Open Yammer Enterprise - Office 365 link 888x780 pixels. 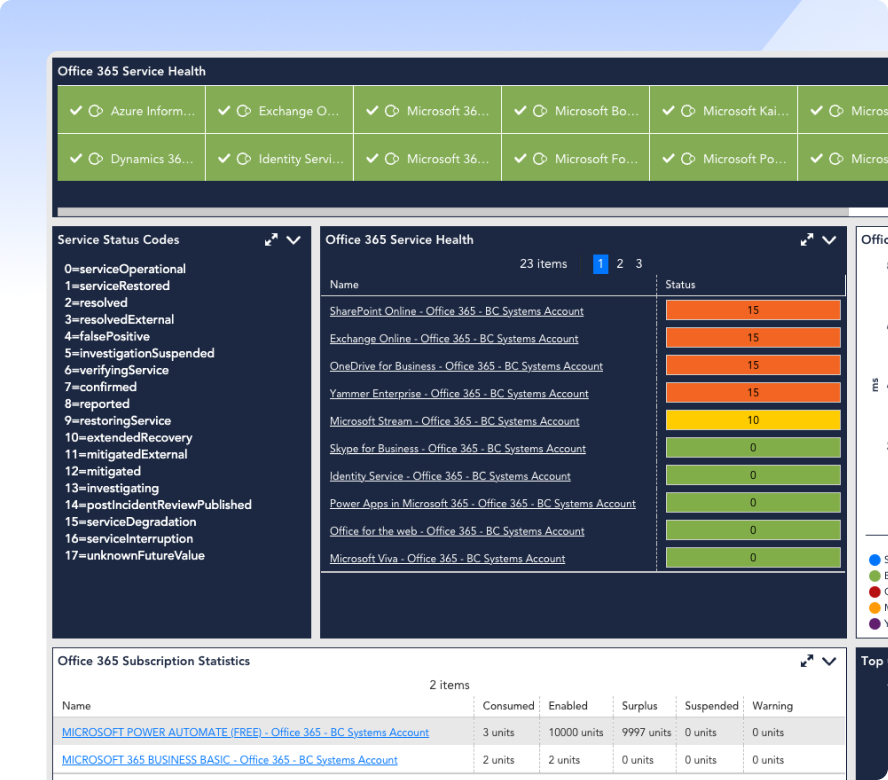click(x=459, y=394)
